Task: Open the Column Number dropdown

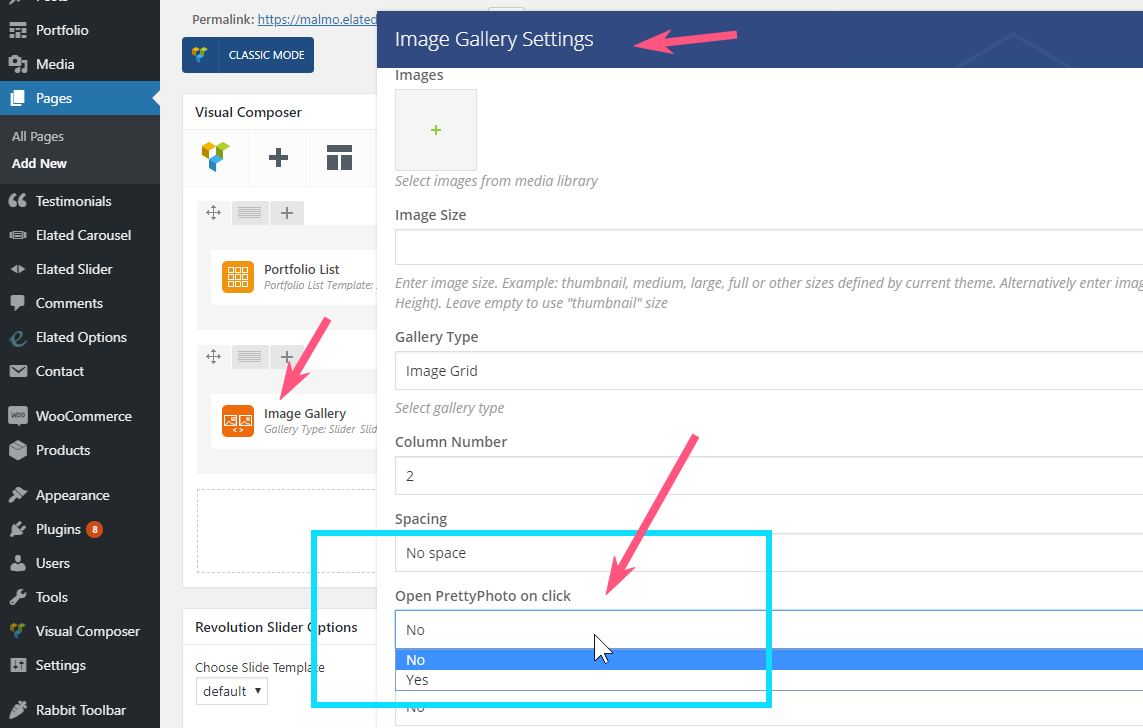Action: pos(769,476)
